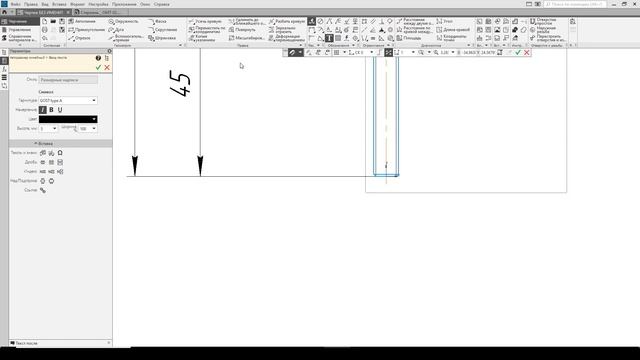Open the GOST type A font dropdown

(68, 100)
